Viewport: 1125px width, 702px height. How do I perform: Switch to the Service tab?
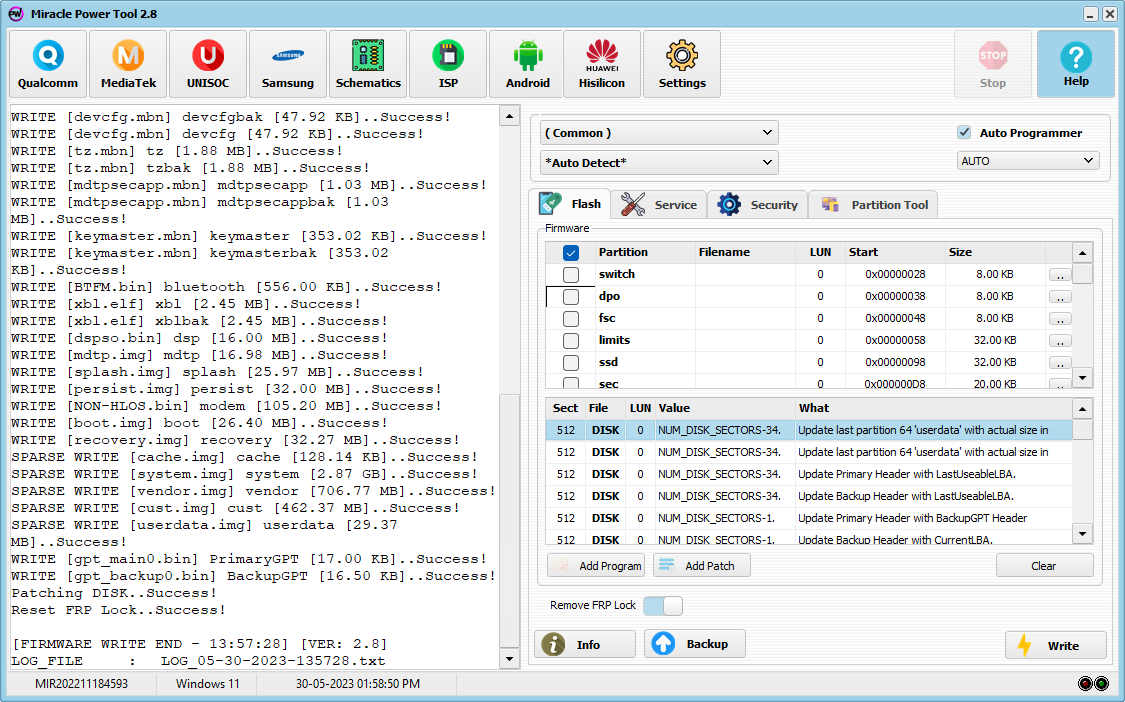coord(659,205)
